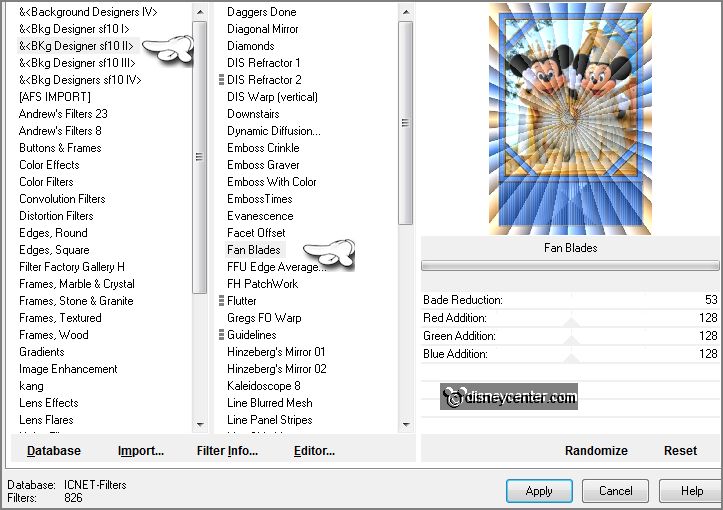Image resolution: width=723 pixels, height=510 pixels.
Task: Select &<BKg Designer sf10 II> category
Action: pos(76,46)
